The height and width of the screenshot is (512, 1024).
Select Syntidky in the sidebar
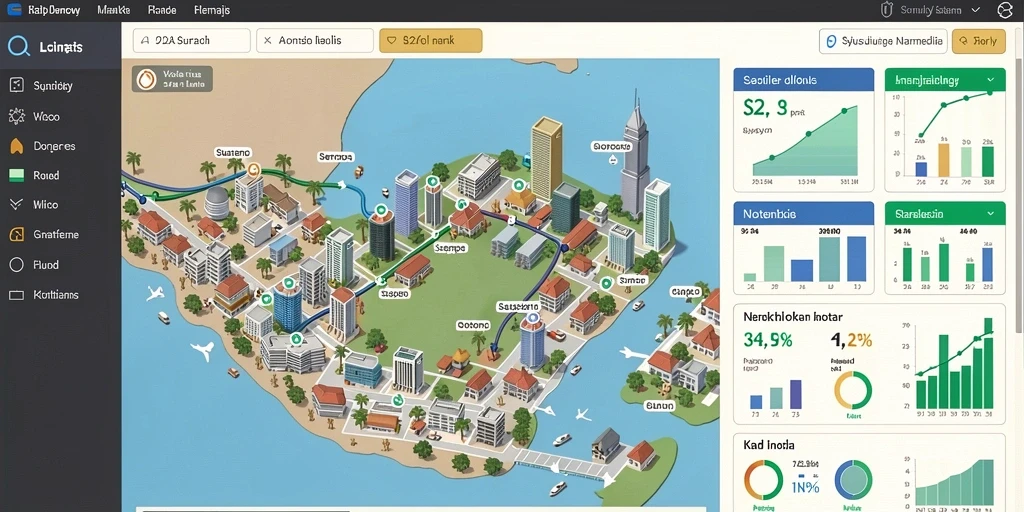pyautogui.click(x=52, y=86)
